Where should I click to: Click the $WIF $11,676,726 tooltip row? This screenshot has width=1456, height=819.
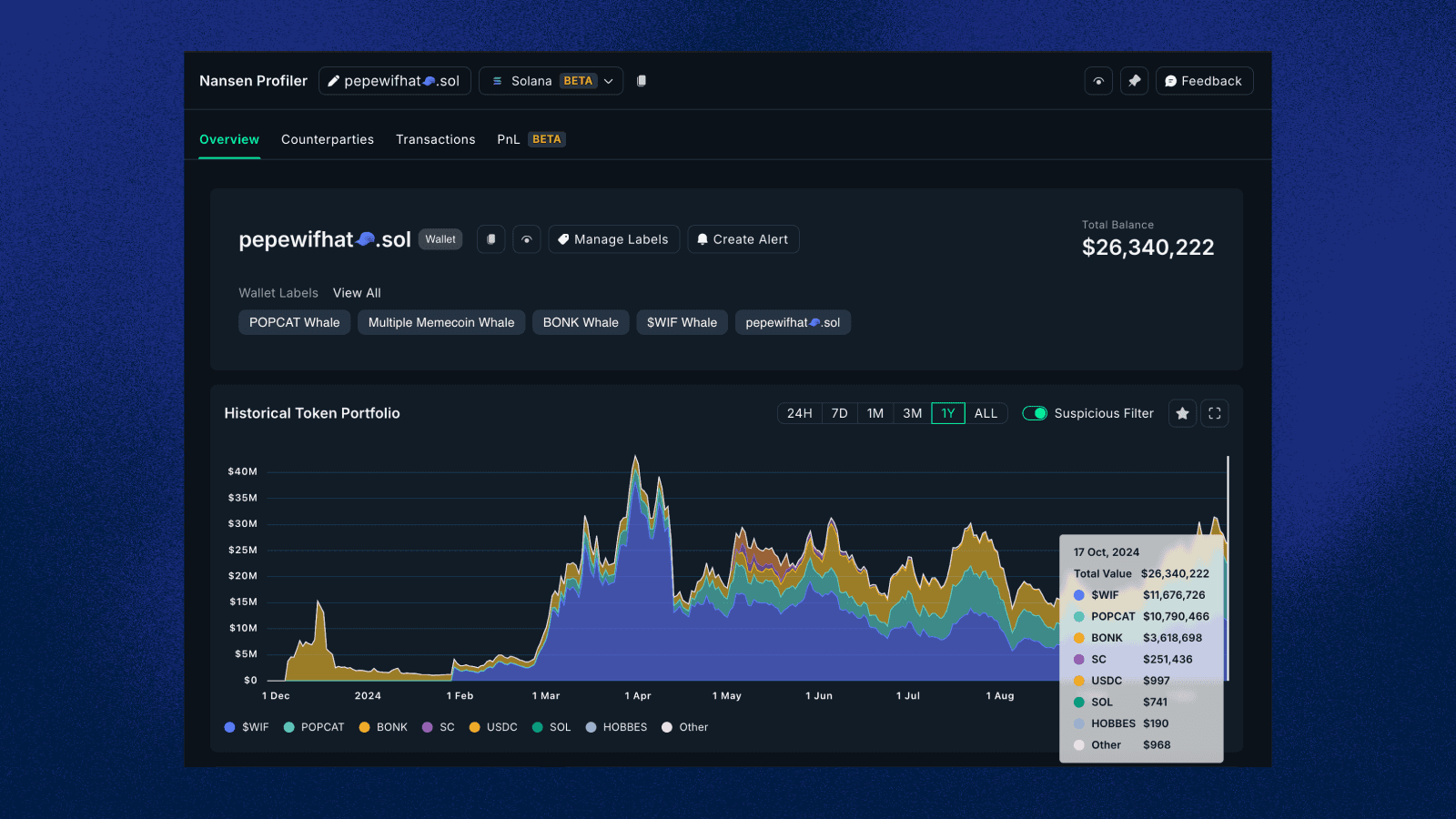(x=1139, y=595)
